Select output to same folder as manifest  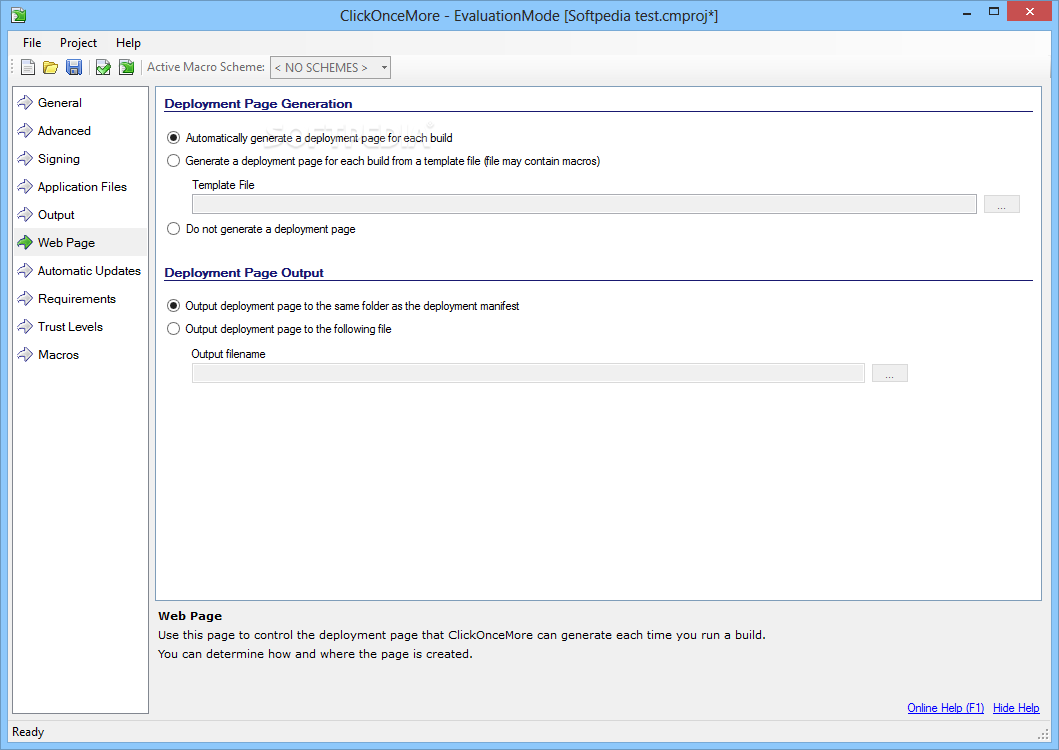point(342,306)
